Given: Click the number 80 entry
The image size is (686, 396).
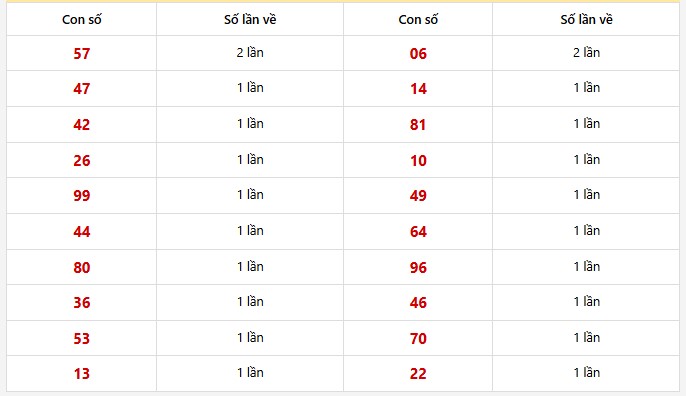Looking at the screenshot, I should click(82, 267).
